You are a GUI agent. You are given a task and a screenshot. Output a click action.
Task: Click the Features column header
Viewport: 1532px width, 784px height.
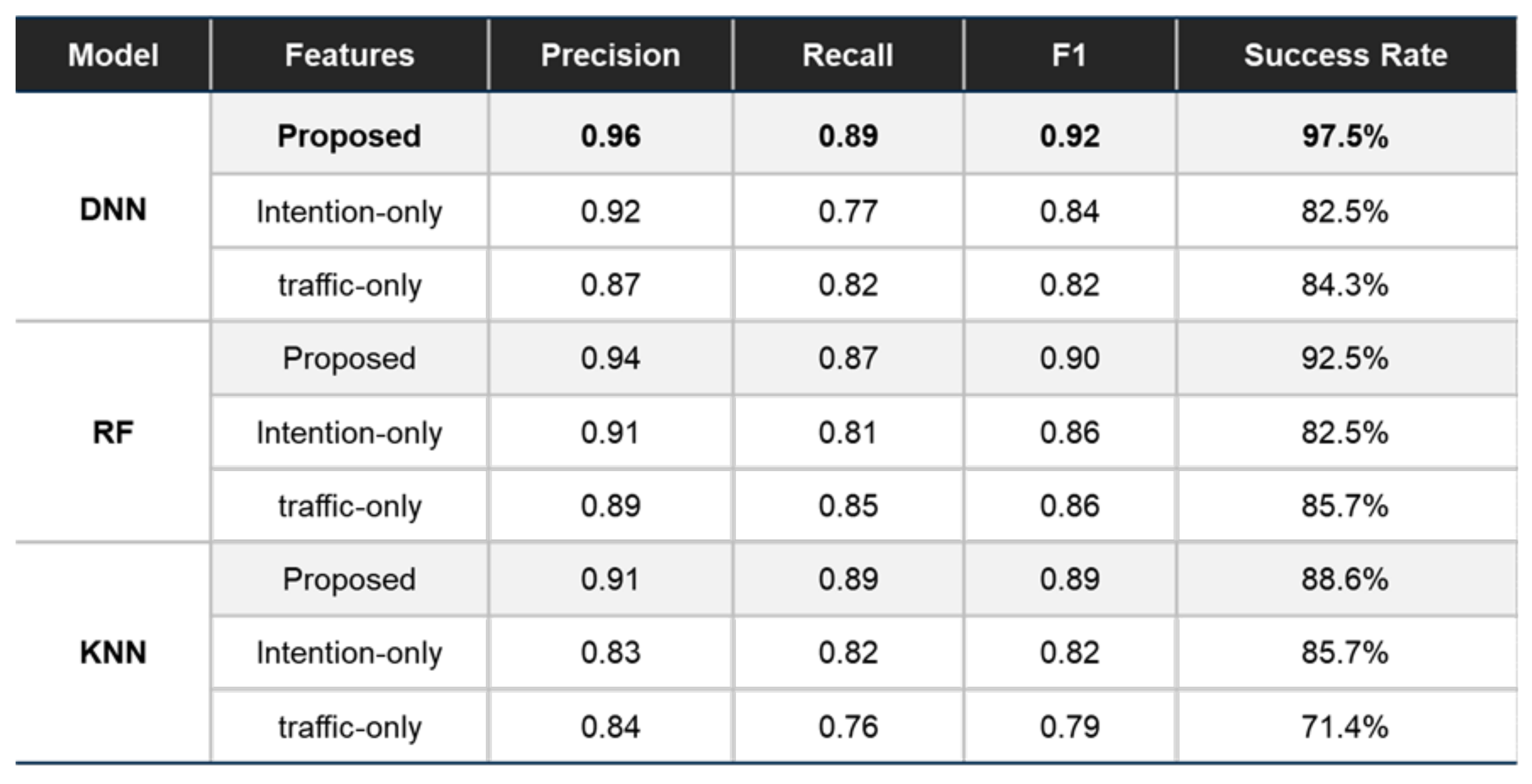(x=349, y=55)
